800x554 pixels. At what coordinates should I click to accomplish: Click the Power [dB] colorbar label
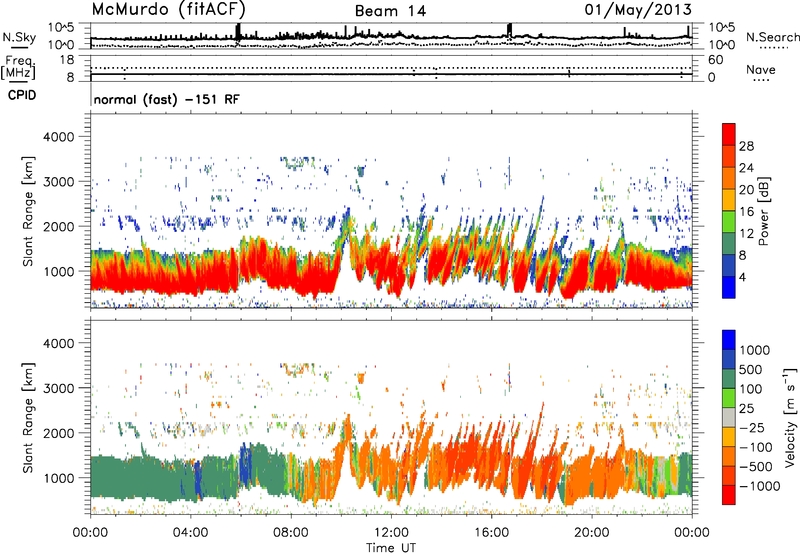tap(764, 211)
